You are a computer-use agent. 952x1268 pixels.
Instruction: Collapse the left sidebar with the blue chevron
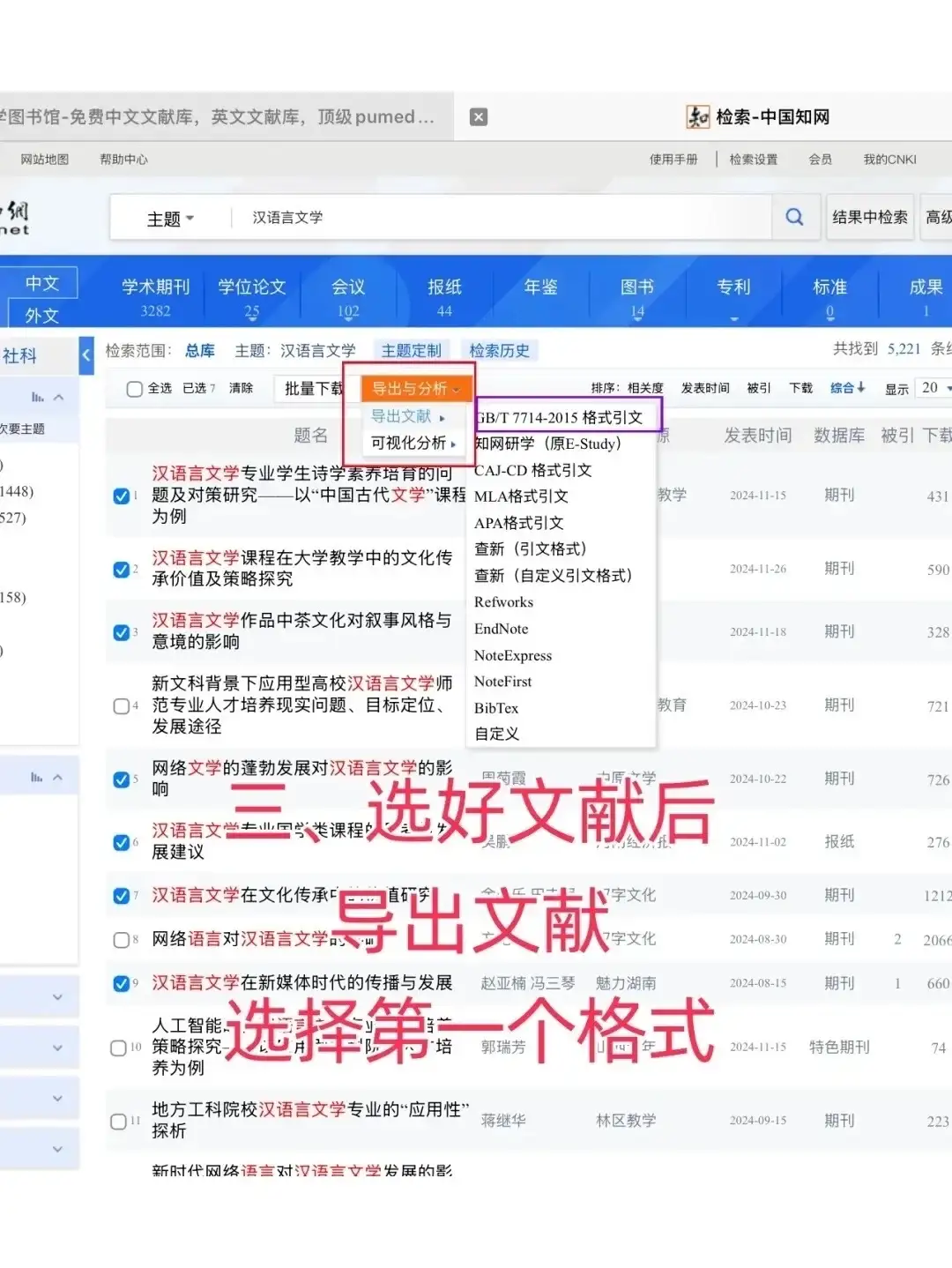click(x=86, y=356)
